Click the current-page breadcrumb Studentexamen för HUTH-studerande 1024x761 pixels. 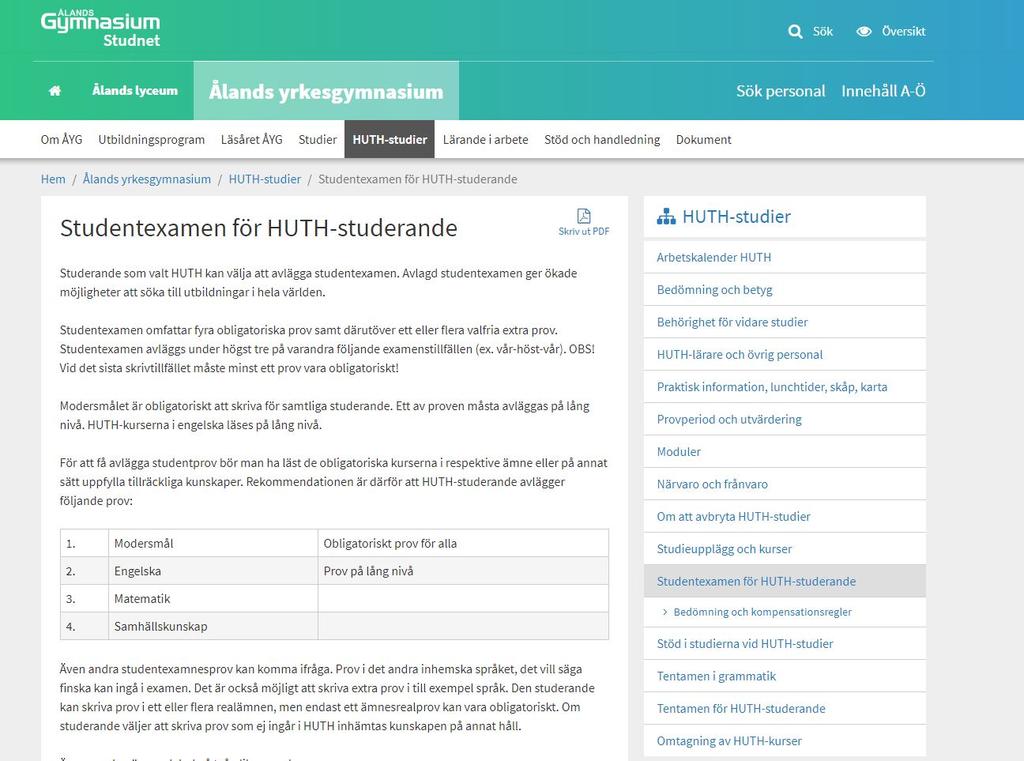click(417, 179)
